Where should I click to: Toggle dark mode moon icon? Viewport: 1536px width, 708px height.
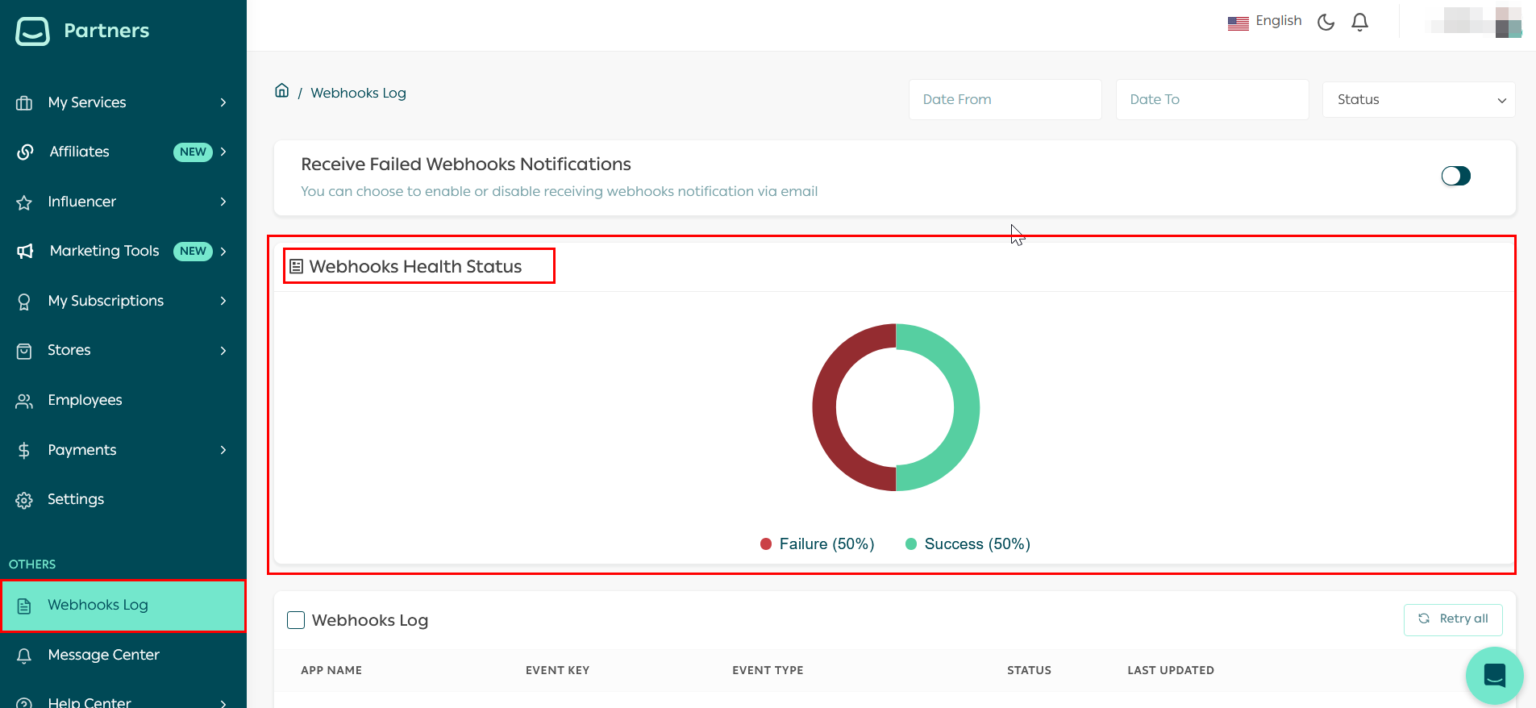1326,22
